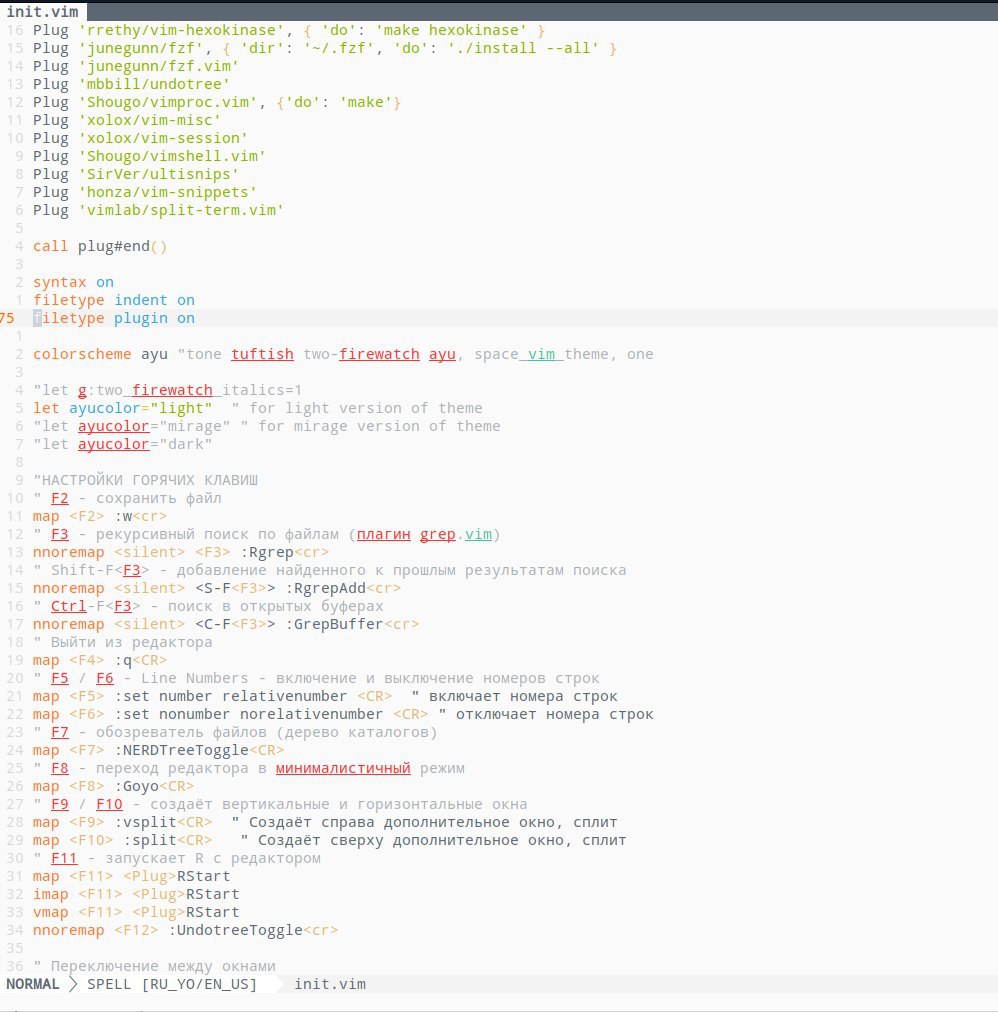Click 'НАСТРОЙКИ ГОРЯЧИХ КЛАВИШ' comment heading

coord(145,481)
